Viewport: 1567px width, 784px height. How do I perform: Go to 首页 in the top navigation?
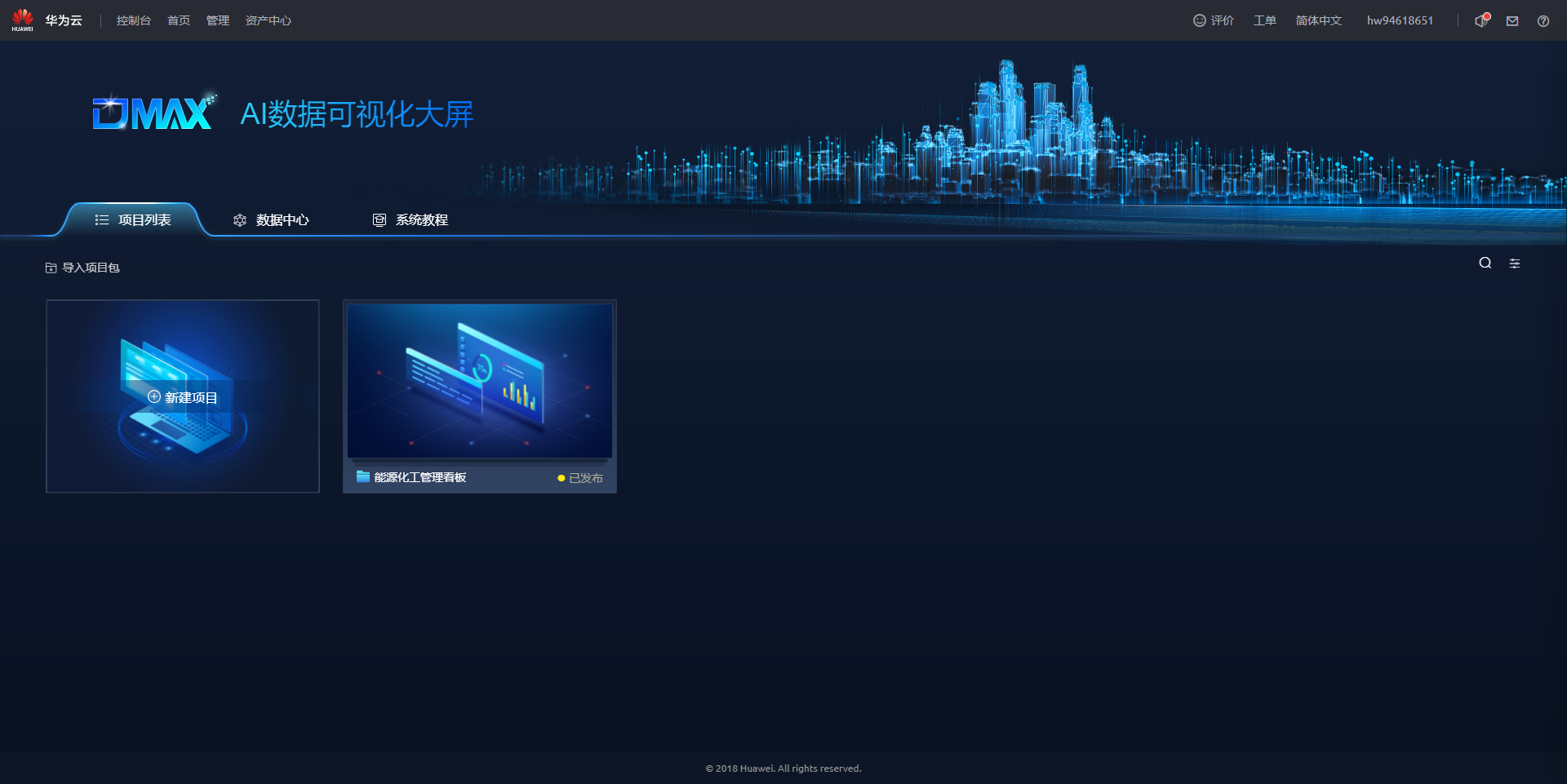(x=179, y=20)
